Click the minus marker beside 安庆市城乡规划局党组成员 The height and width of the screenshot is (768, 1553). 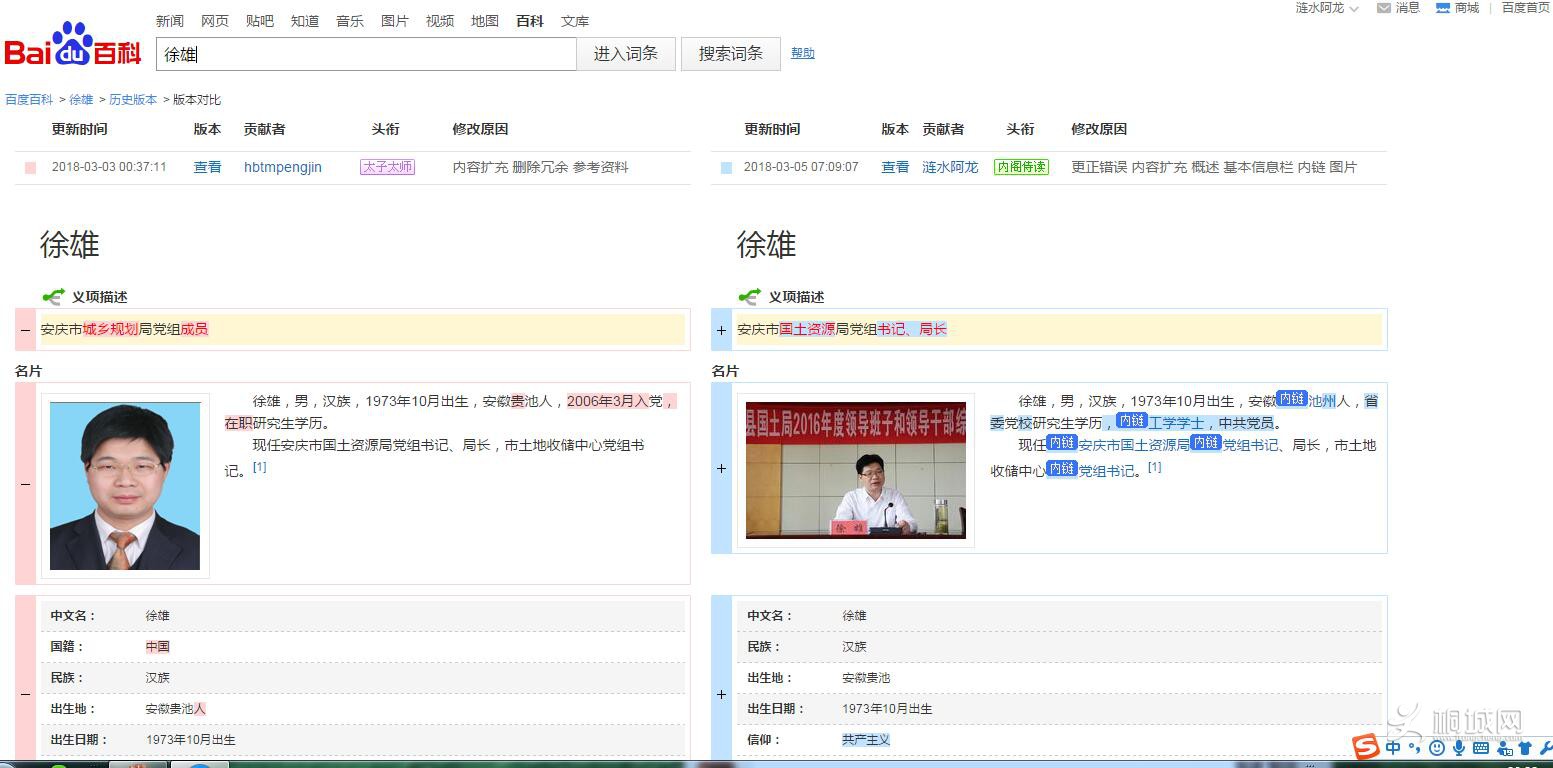25,330
